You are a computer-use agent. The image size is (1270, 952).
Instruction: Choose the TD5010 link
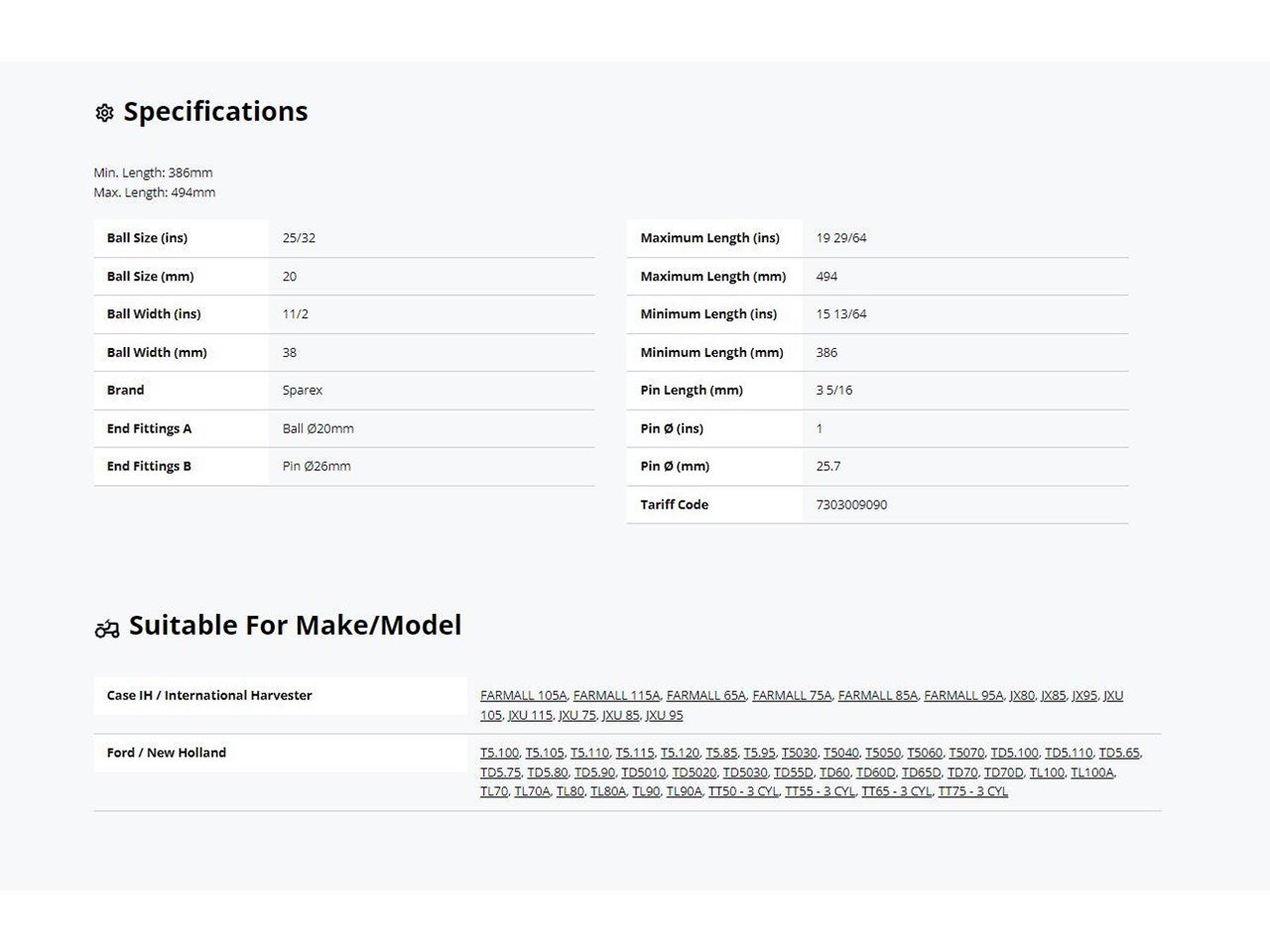tap(644, 773)
